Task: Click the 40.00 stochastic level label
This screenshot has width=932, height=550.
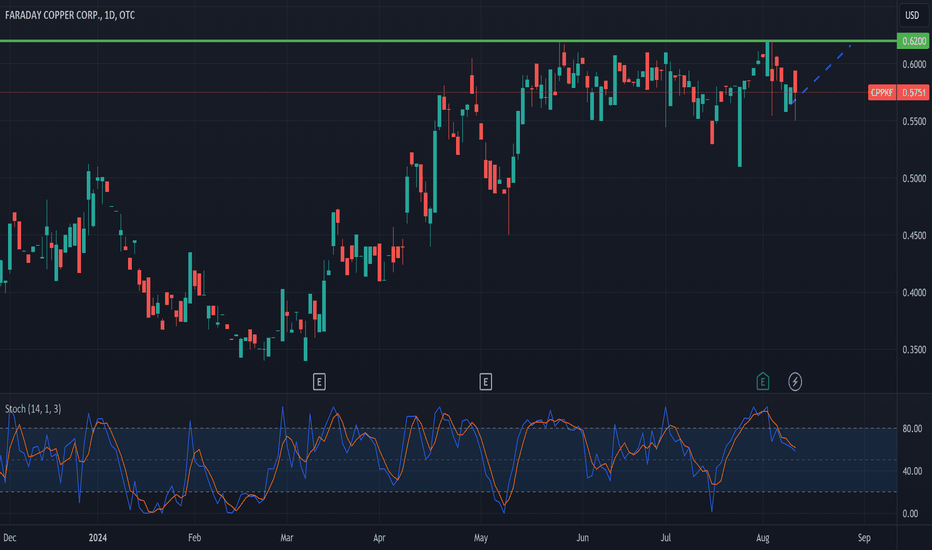Action: [x=912, y=471]
